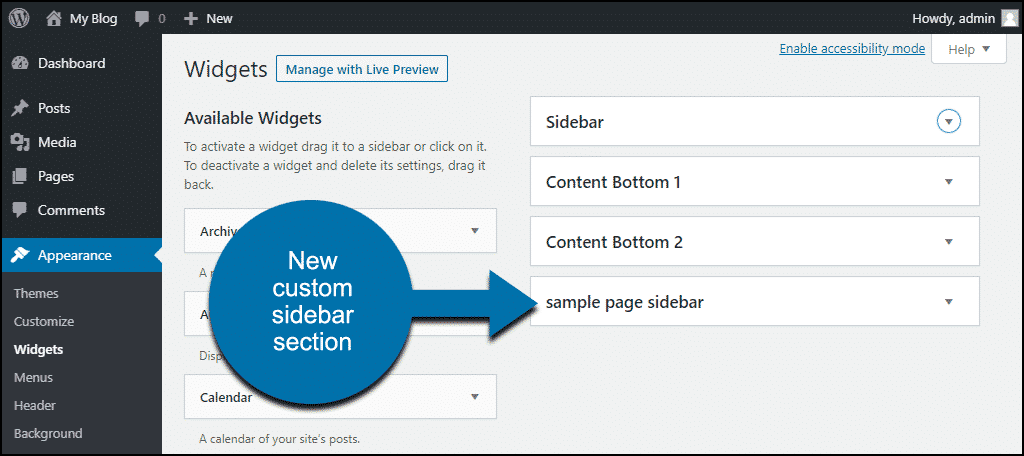Expand the Calendar widget dropdown arrow
Viewport: 1024px width, 456px height.
point(475,397)
